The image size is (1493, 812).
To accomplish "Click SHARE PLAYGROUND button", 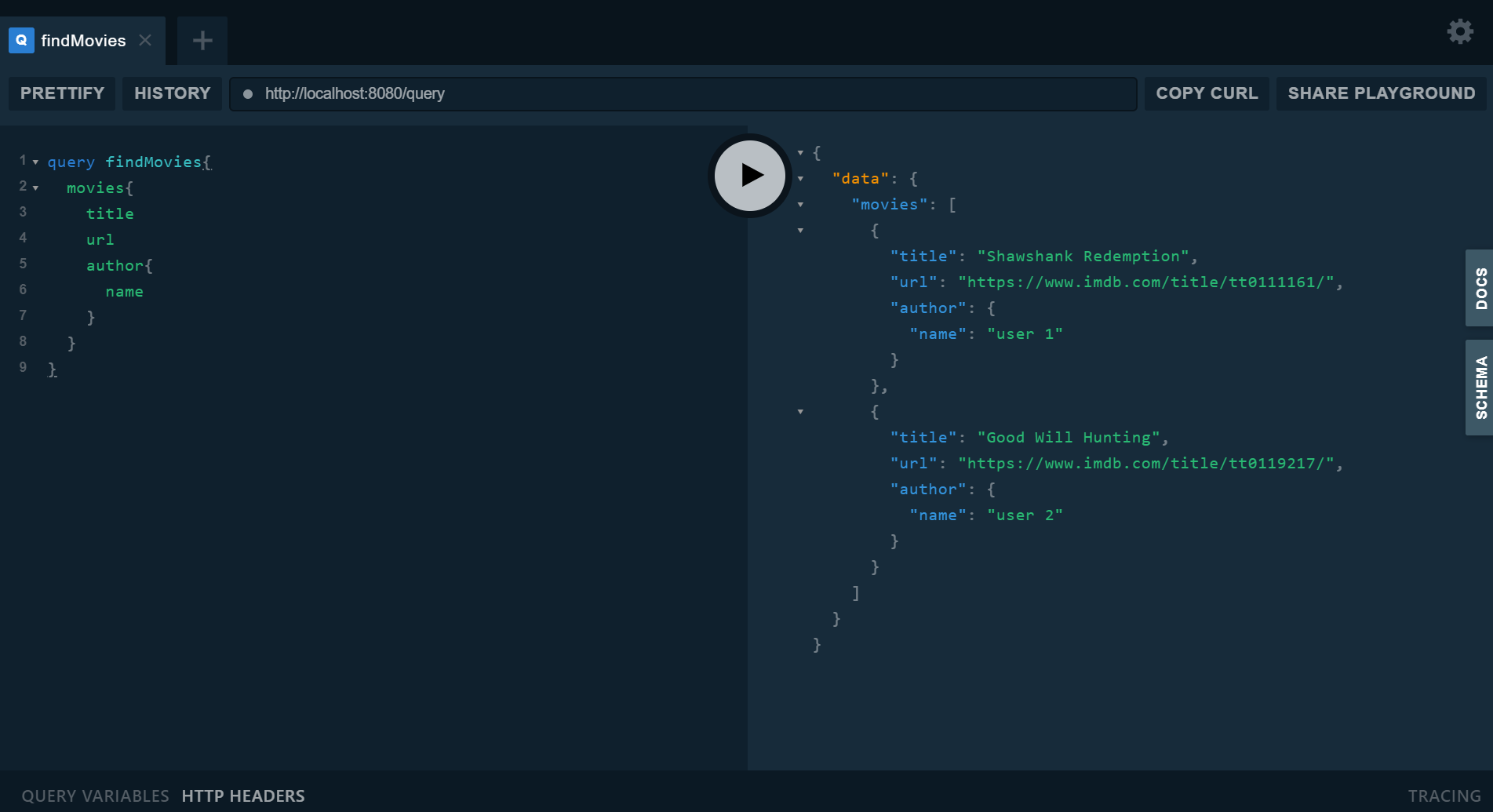I will tap(1381, 93).
